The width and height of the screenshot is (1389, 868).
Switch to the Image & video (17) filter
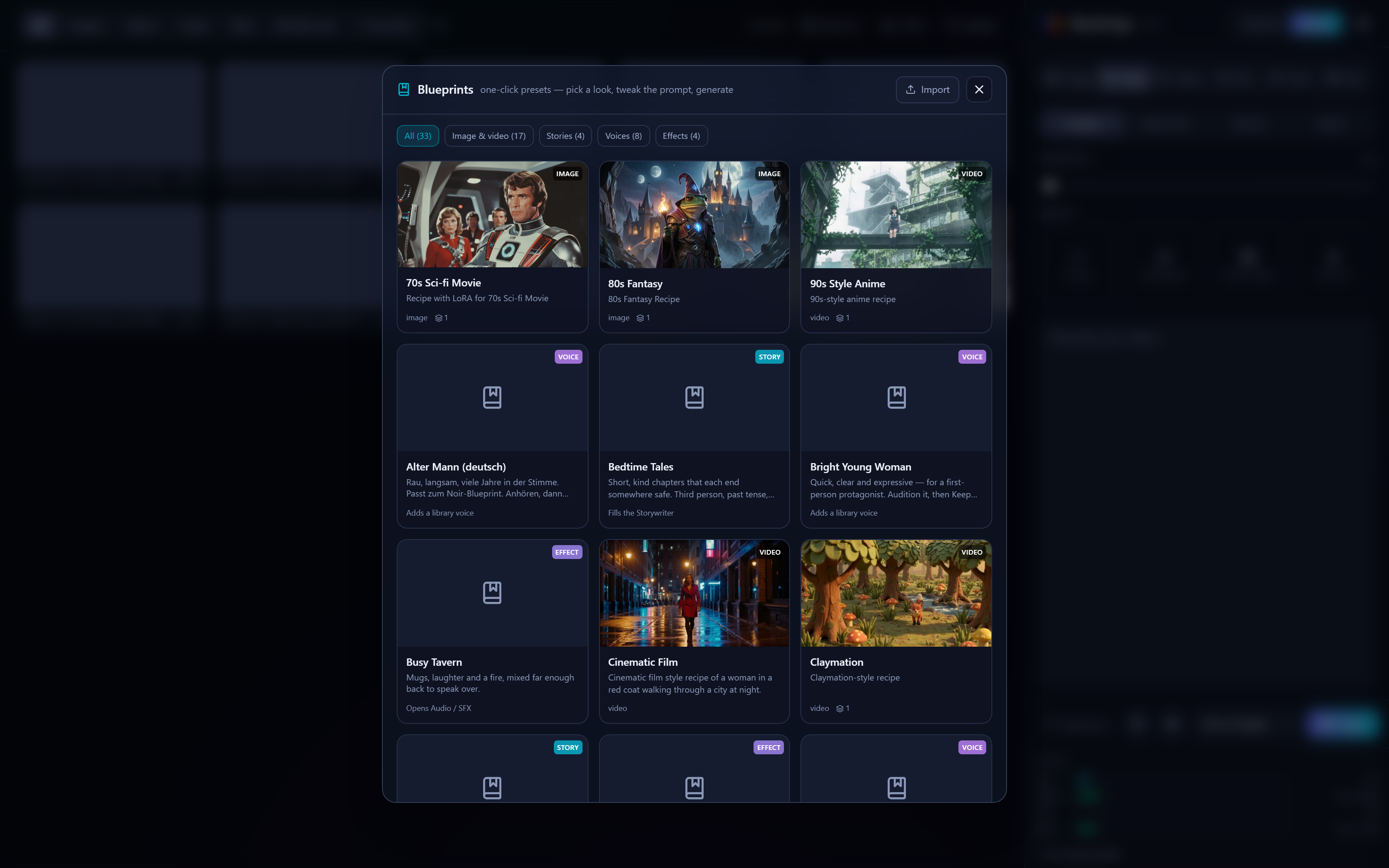click(488, 136)
